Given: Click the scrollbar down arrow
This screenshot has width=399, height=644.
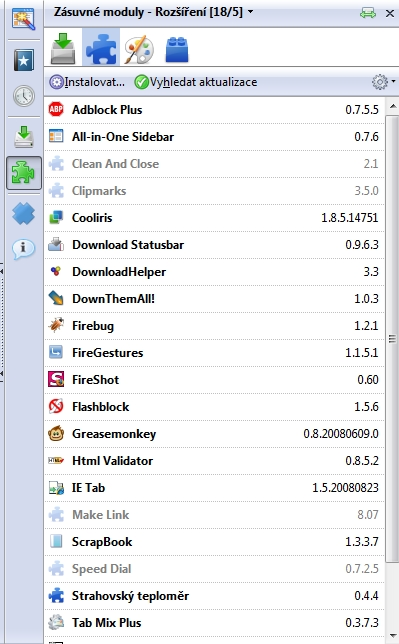Looking at the screenshot, I should [x=392, y=636].
